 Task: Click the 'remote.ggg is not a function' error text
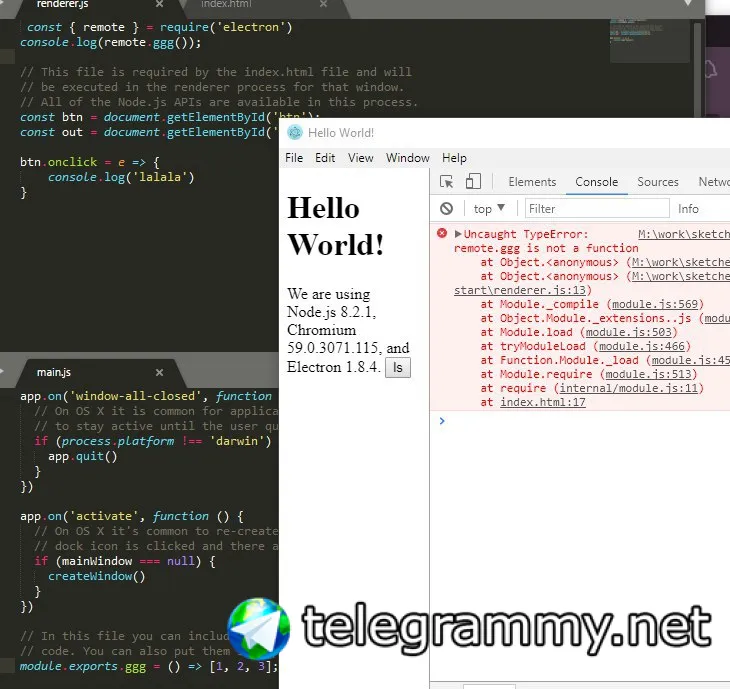pyautogui.click(x=546, y=248)
